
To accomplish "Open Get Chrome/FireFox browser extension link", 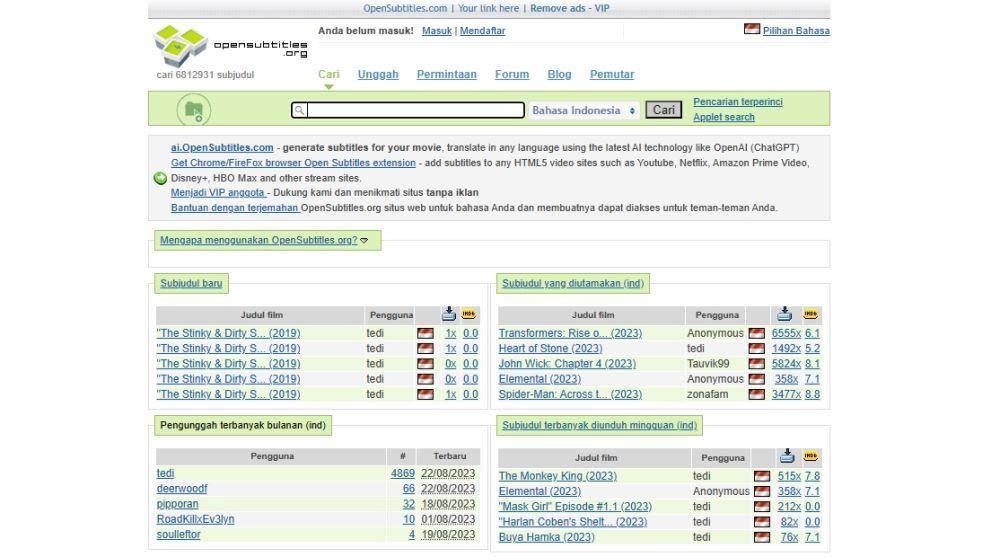I will [293, 163].
